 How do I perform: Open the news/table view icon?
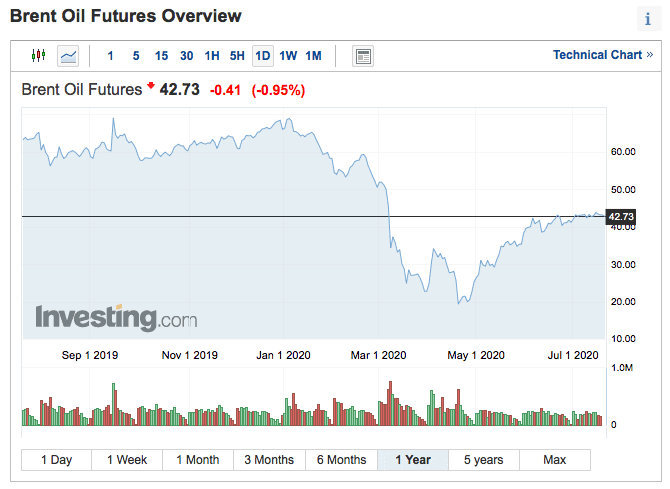(x=363, y=55)
